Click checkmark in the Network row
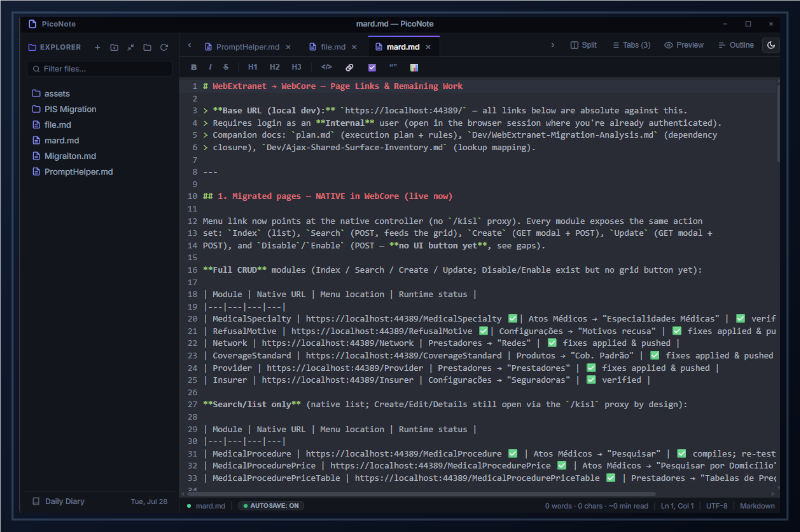This screenshot has height=532, width=800. click(552, 343)
